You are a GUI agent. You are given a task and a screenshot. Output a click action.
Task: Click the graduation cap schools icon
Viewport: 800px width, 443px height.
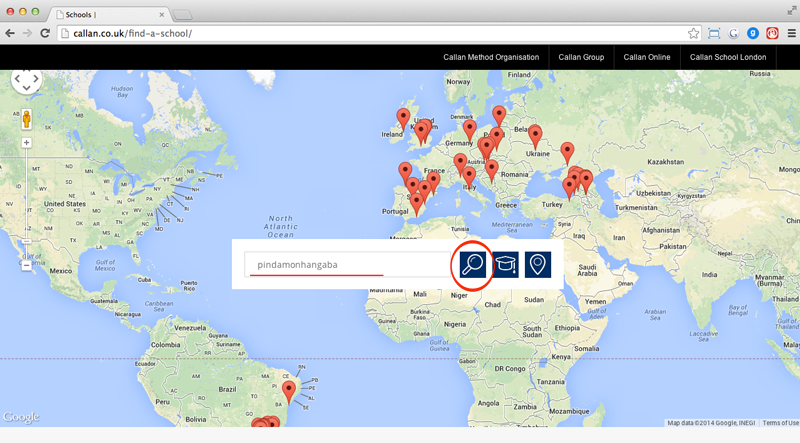[x=505, y=264]
